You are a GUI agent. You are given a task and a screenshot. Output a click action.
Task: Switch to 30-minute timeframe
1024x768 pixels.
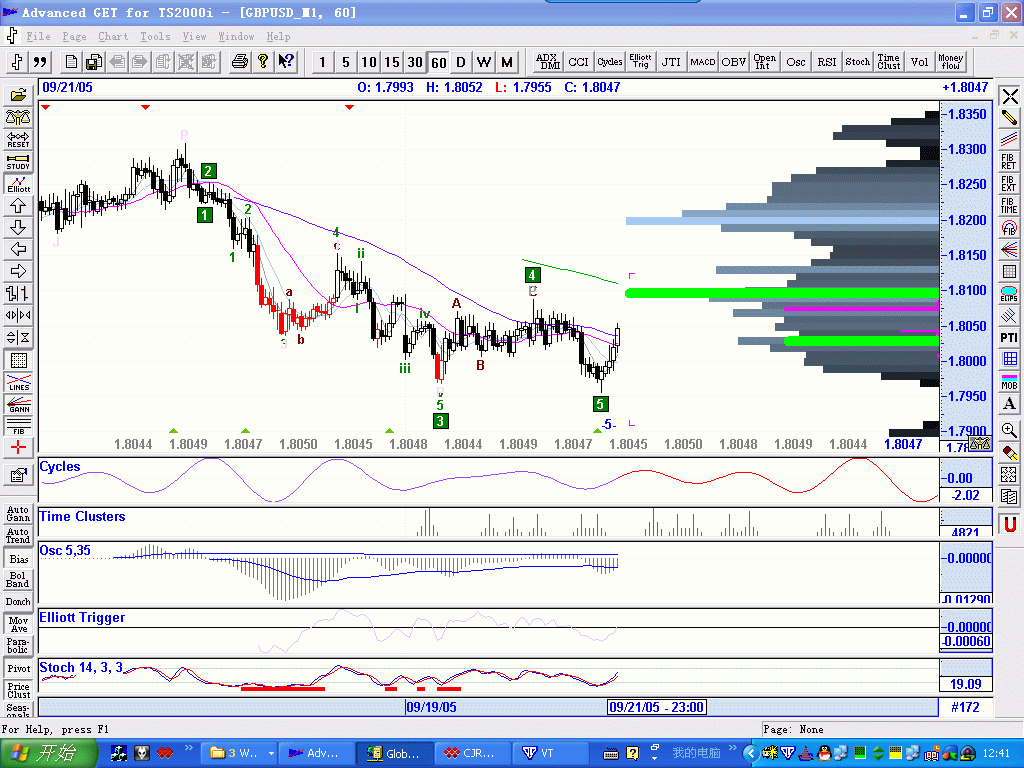(415, 62)
